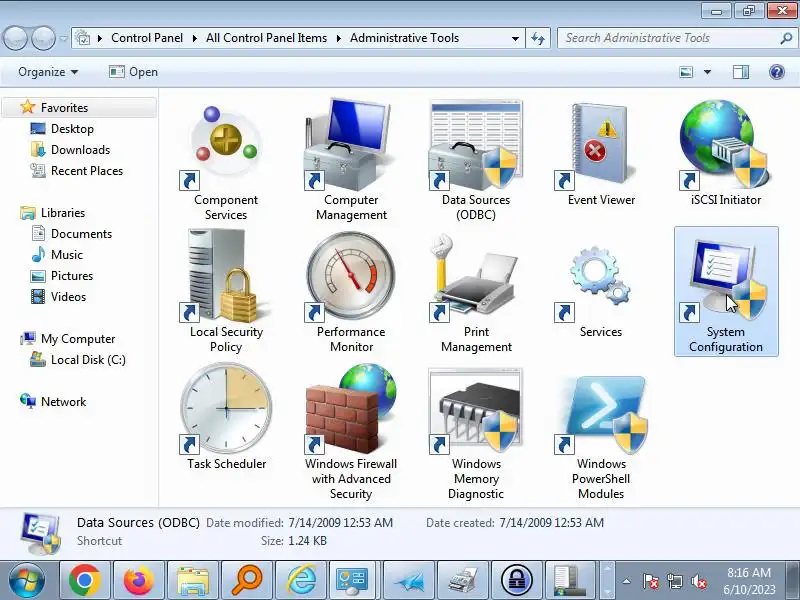Launch Firefox from the taskbar
Screen dimensions: 800x600
(139, 581)
